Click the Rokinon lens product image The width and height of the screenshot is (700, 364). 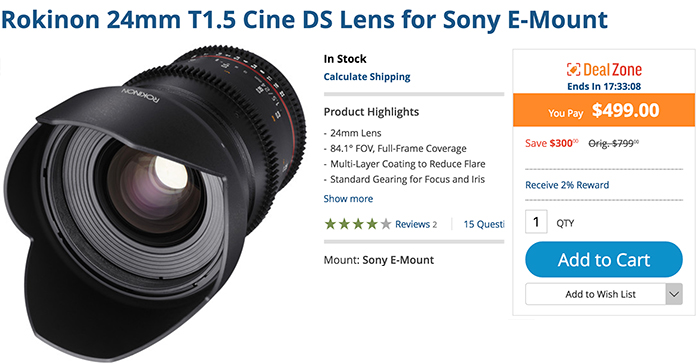click(154, 201)
